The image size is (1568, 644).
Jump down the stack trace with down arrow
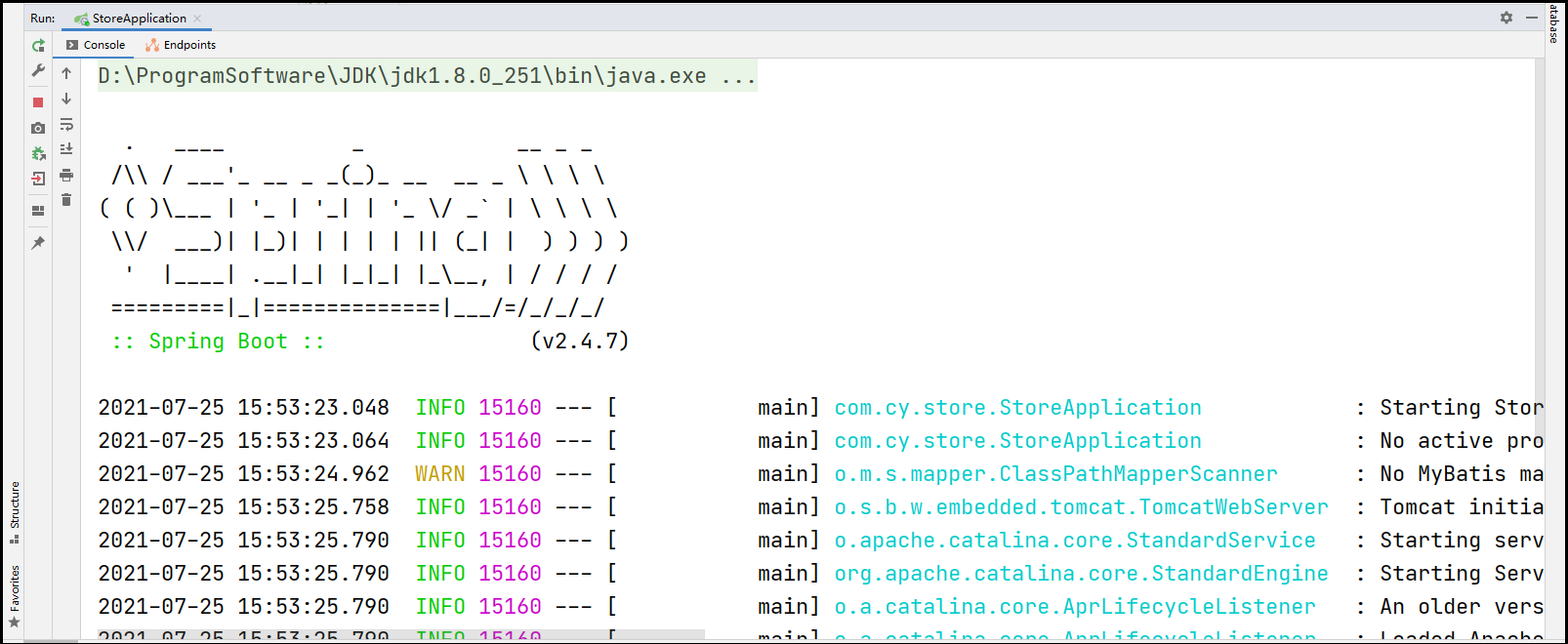point(66,99)
